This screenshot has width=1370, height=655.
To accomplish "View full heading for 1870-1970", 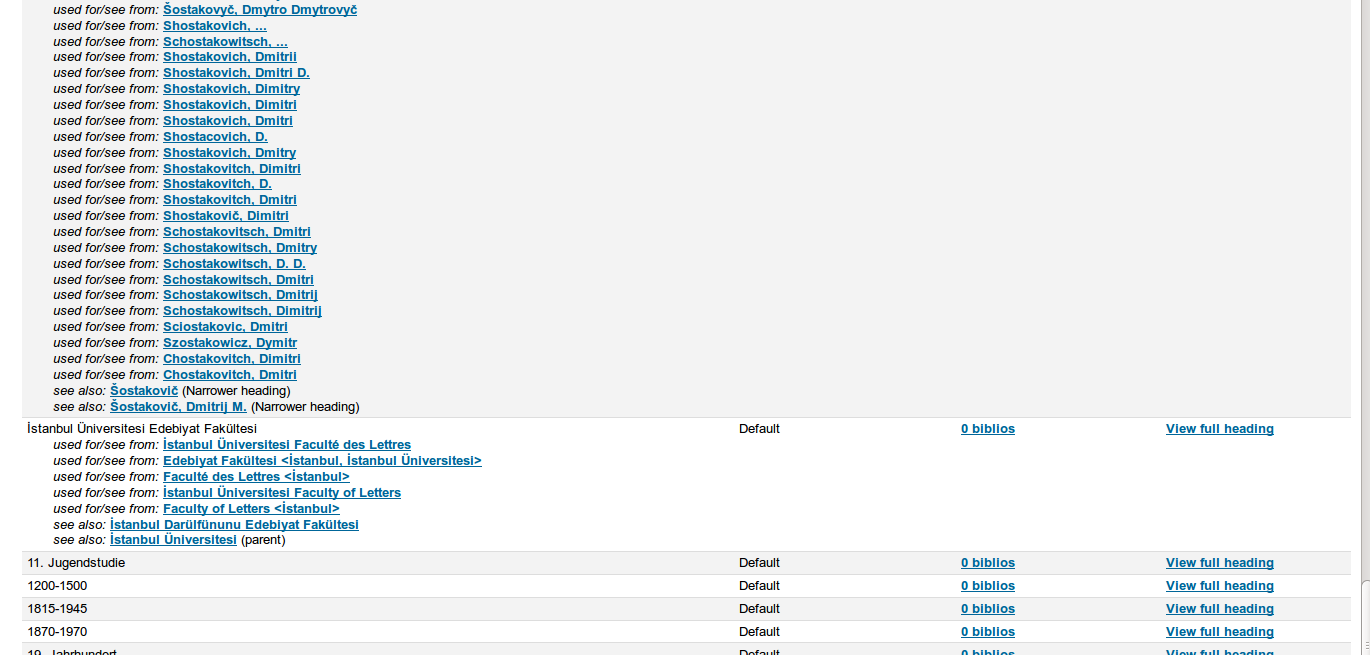I will pyautogui.click(x=1219, y=632).
